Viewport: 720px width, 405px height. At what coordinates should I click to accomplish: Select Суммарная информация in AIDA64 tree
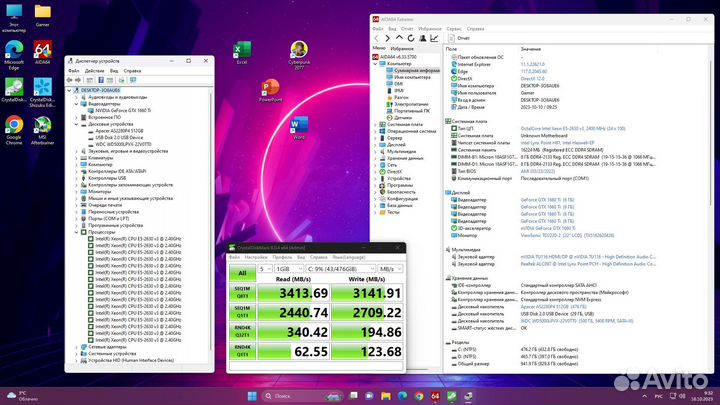click(x=416, y=71)
